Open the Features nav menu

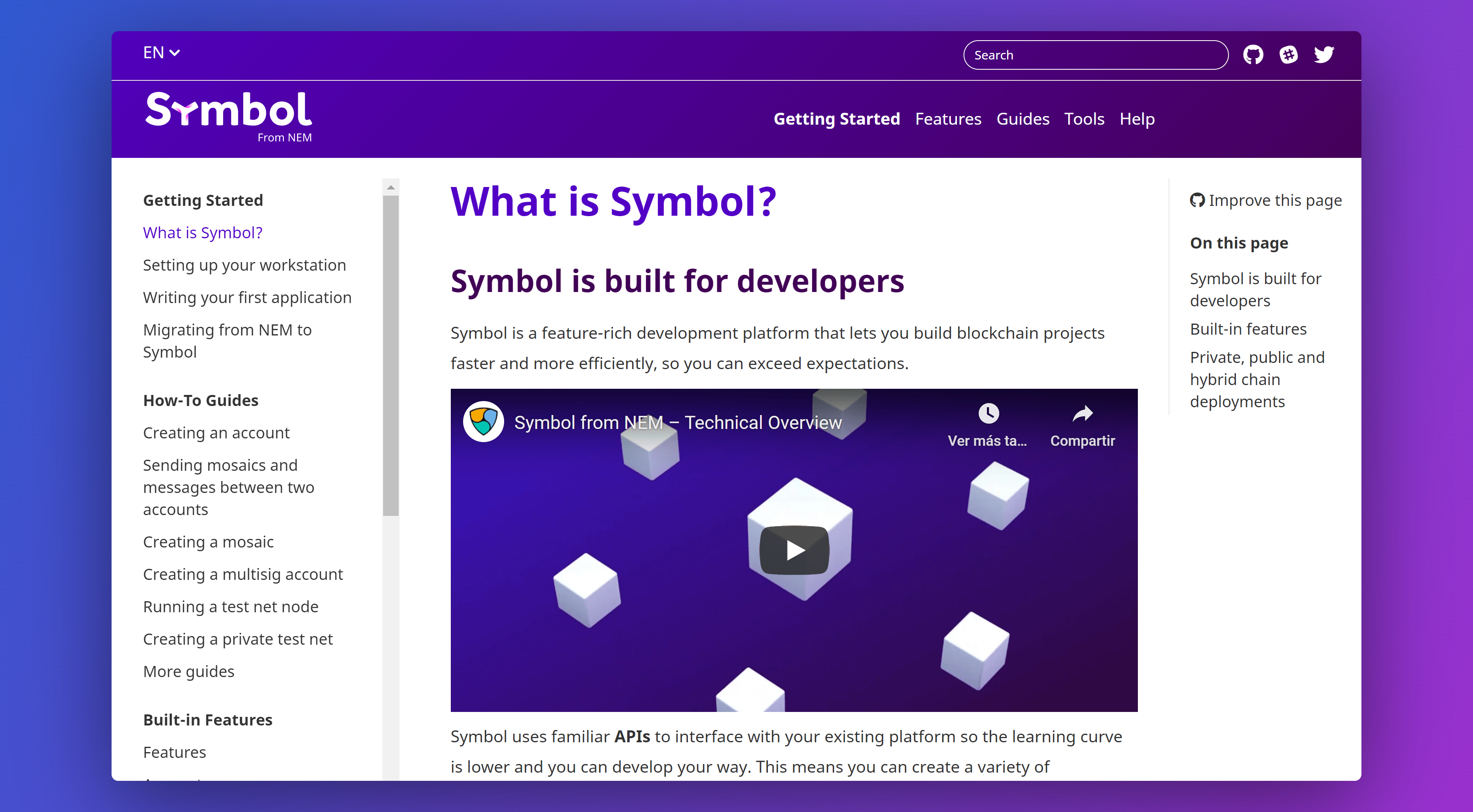tap(948, 119)
